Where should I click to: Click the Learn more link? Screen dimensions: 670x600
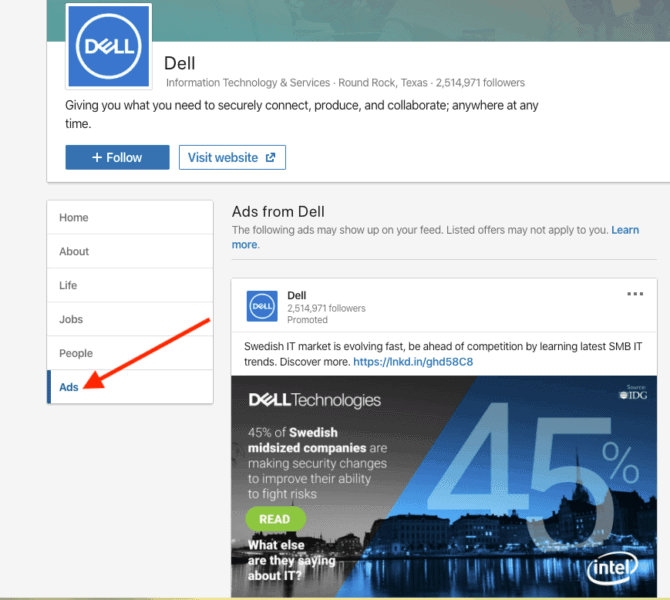click(625, 230)
